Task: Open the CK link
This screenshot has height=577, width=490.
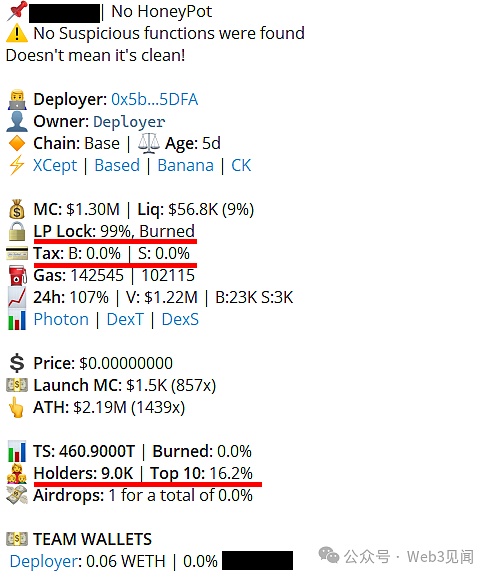Action: 241,165
